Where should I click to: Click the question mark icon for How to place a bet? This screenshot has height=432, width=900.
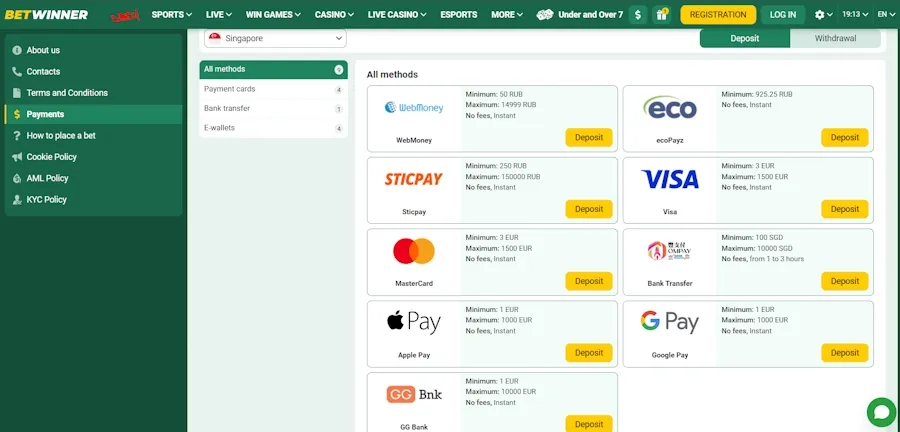(x=17, y=135)
